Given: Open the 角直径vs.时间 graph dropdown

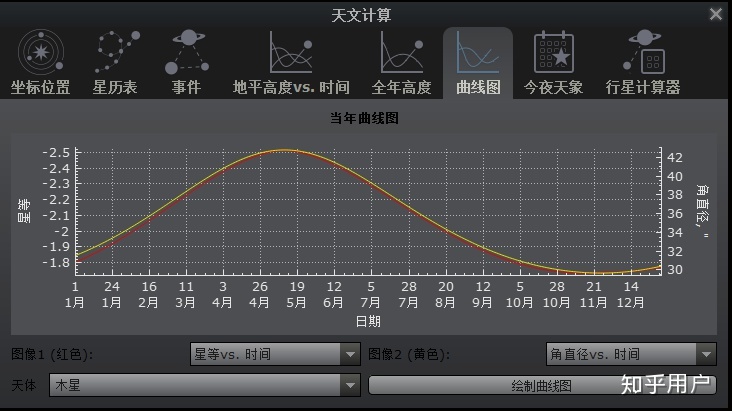Looking at the screenshot, I should click(631, 354).
